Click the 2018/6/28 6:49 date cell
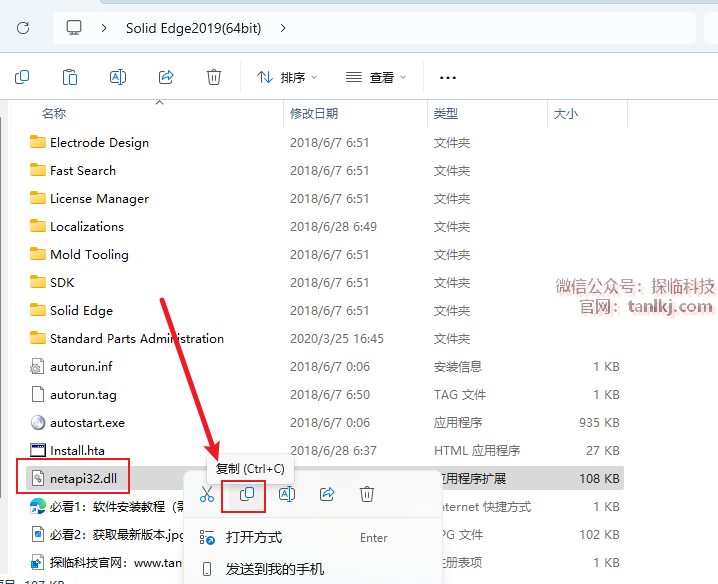The height and width of the screenshot is (584, 718). (333, 227)
